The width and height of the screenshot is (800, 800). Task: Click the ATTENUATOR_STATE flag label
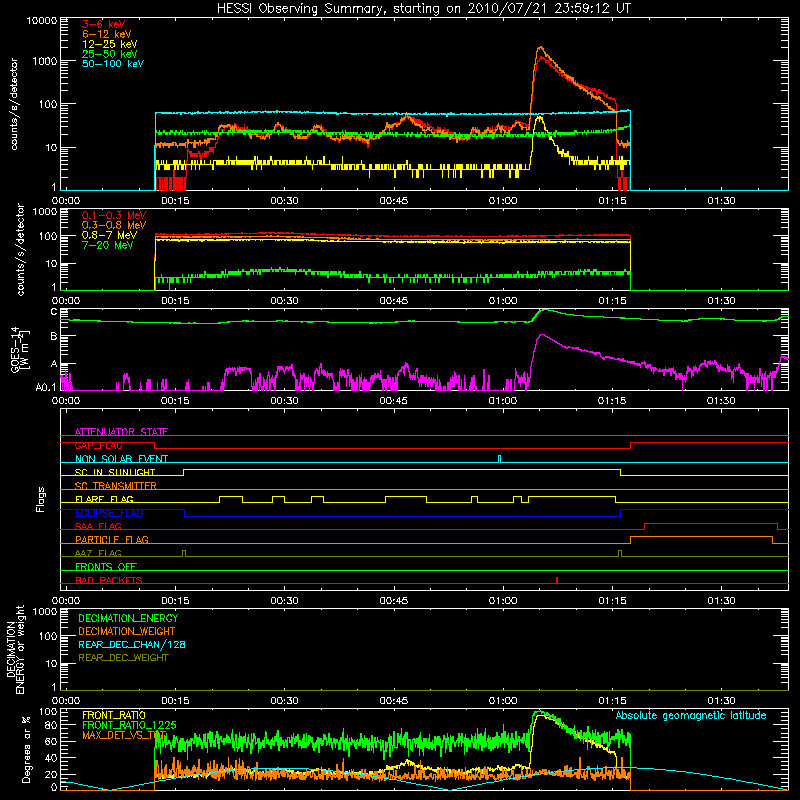tap(121, 432)
